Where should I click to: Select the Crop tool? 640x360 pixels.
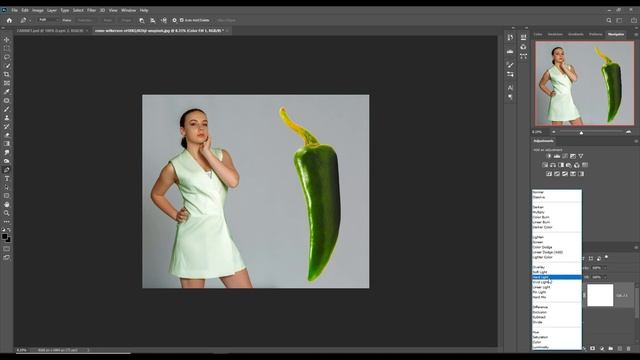7,74
